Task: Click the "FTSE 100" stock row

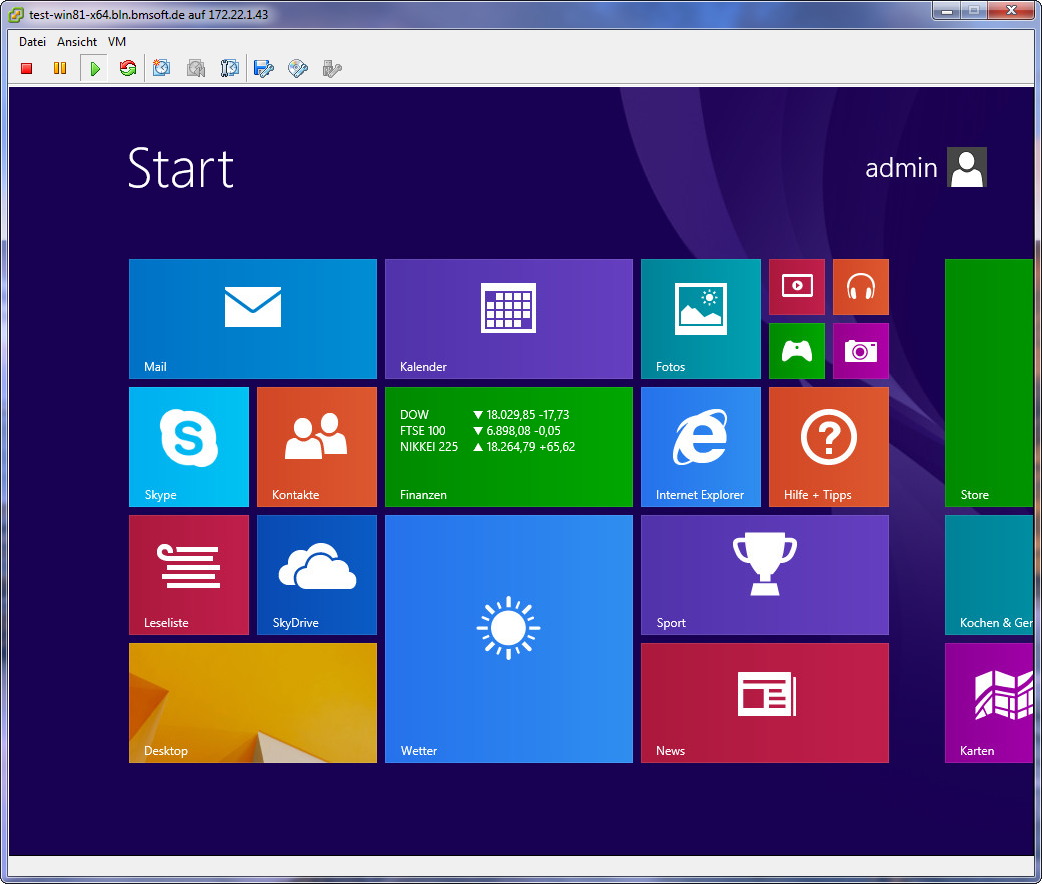Action: point(480,431)
